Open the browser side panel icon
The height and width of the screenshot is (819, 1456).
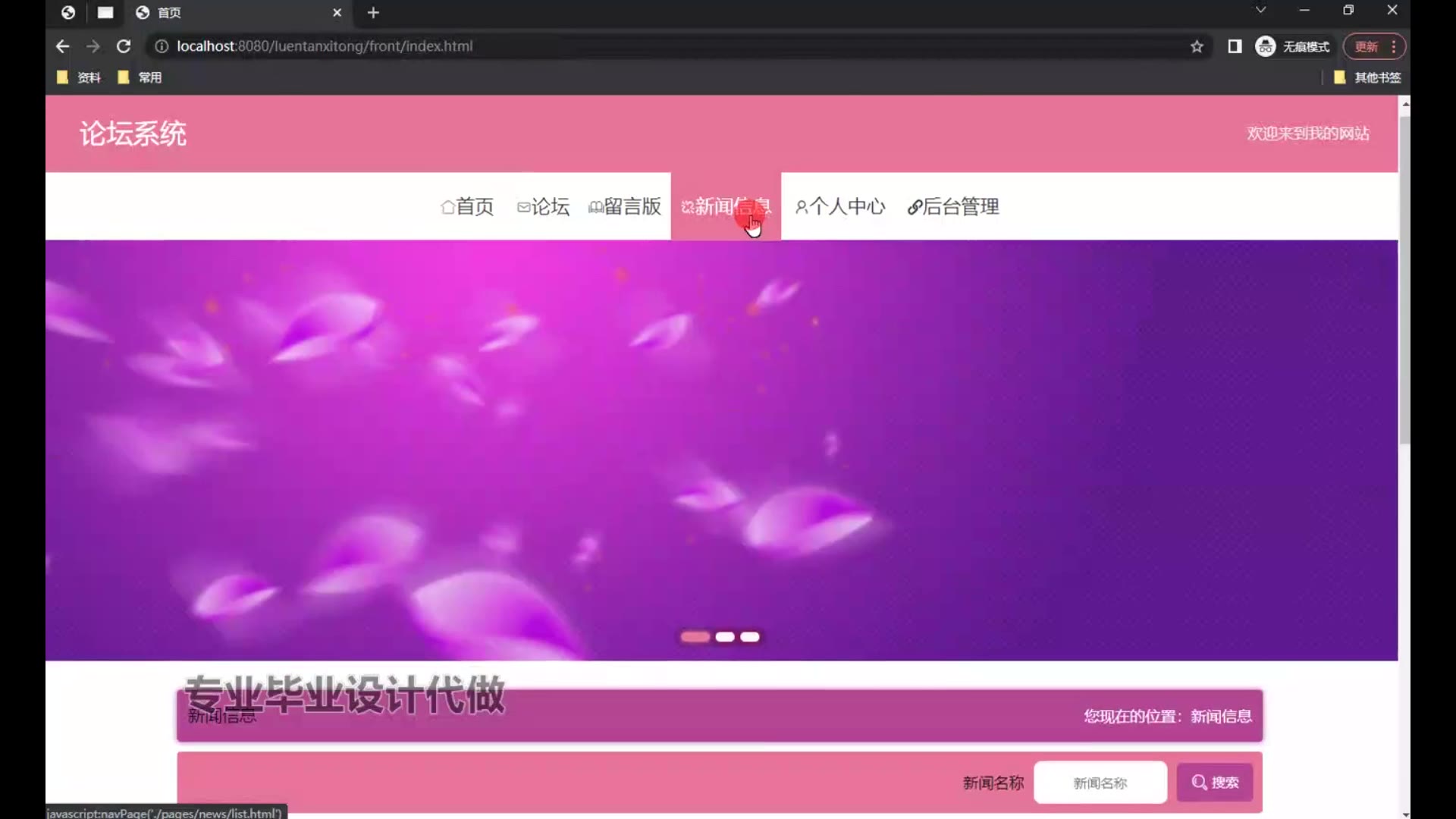tap(1235, 46)
